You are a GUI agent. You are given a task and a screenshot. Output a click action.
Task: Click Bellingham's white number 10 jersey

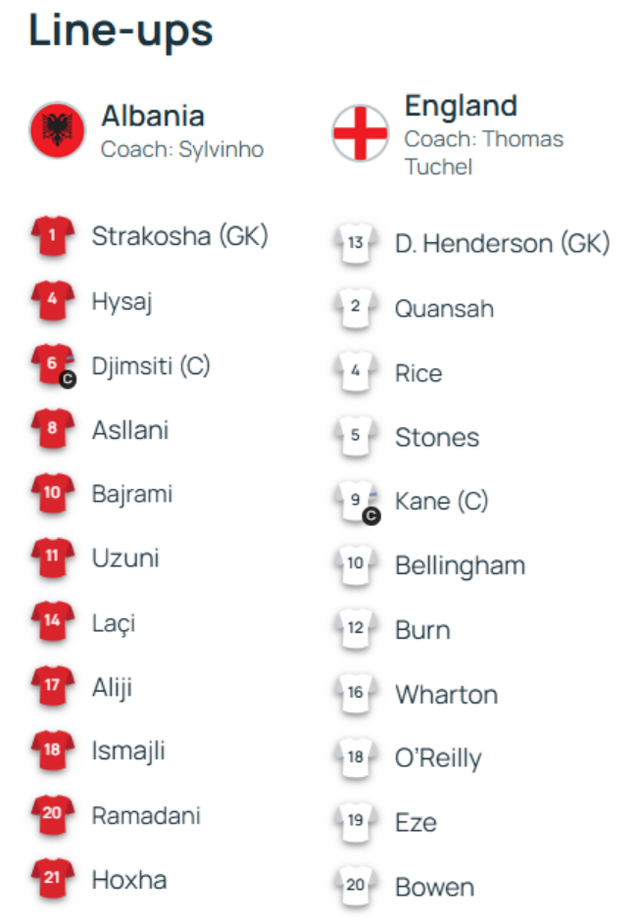point(356,565)
